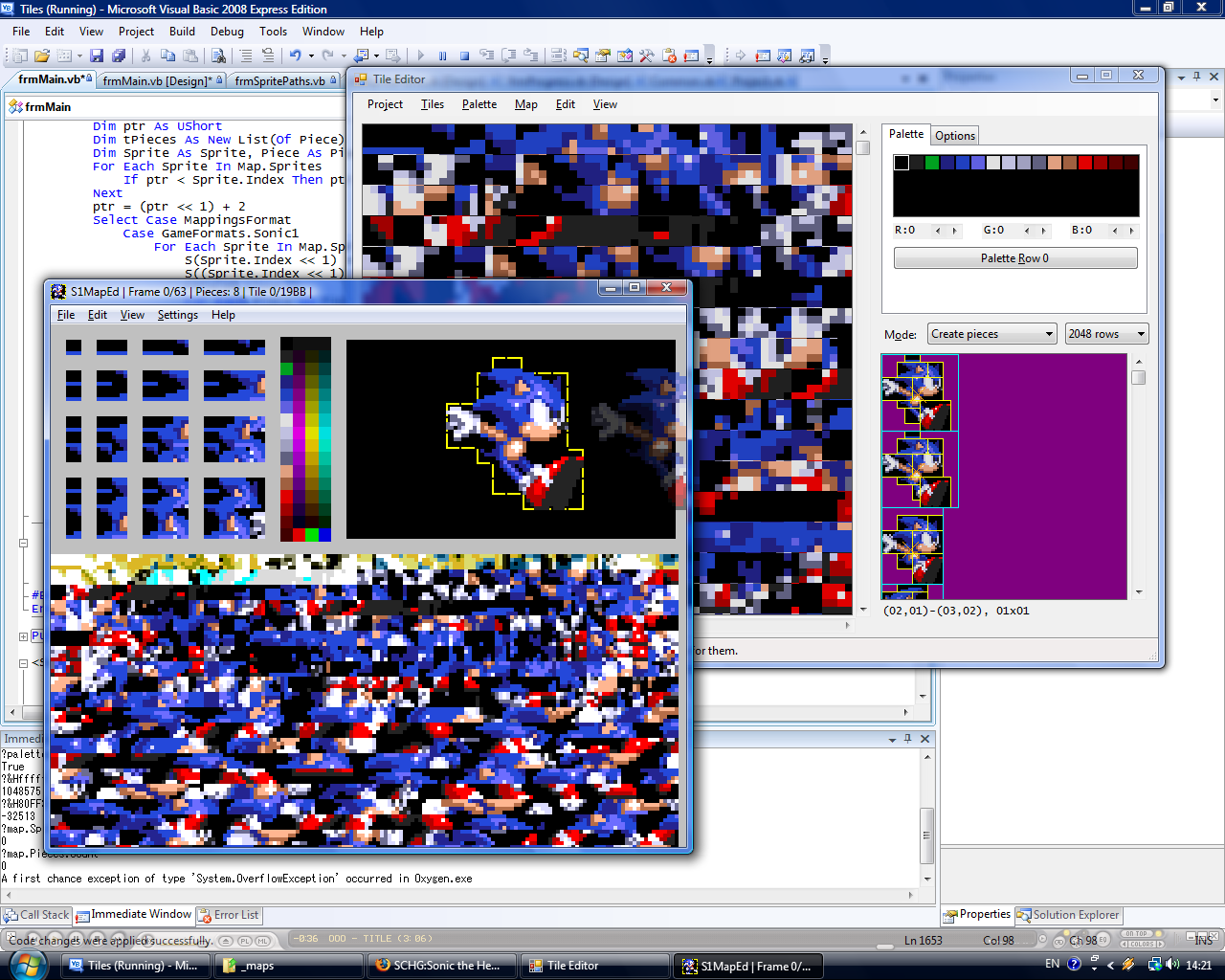Select the bright red palette swatch
Screen dimensions: 1225x980
pyautogui.click(x=1085, y=163)
